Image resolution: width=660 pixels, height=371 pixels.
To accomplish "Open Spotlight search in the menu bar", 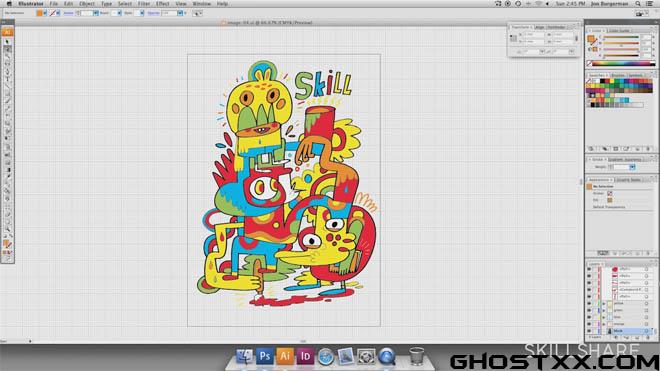I will point(638,3).
